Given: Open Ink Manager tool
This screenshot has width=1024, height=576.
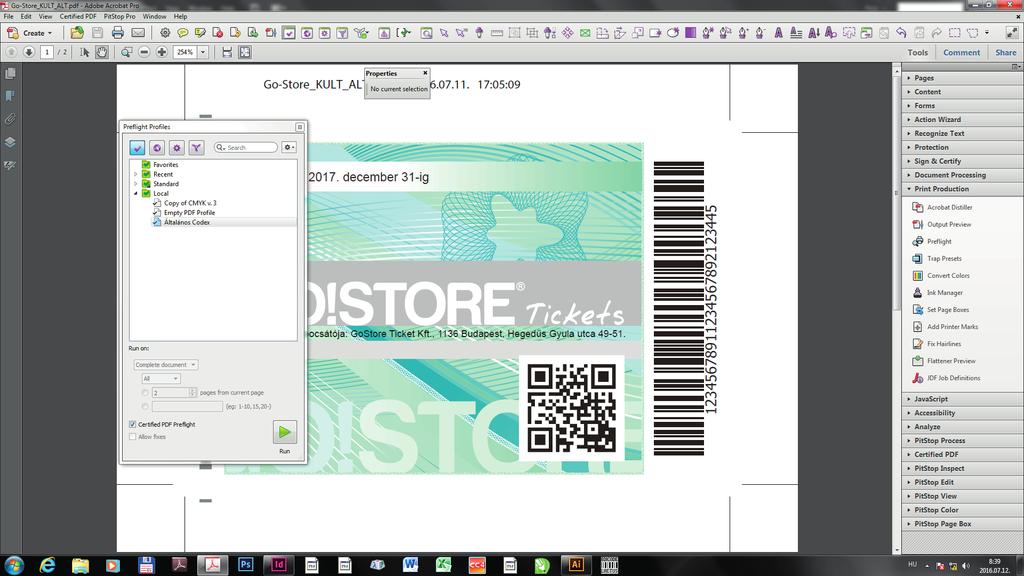Looking at the screenshot, I should 944,293.
